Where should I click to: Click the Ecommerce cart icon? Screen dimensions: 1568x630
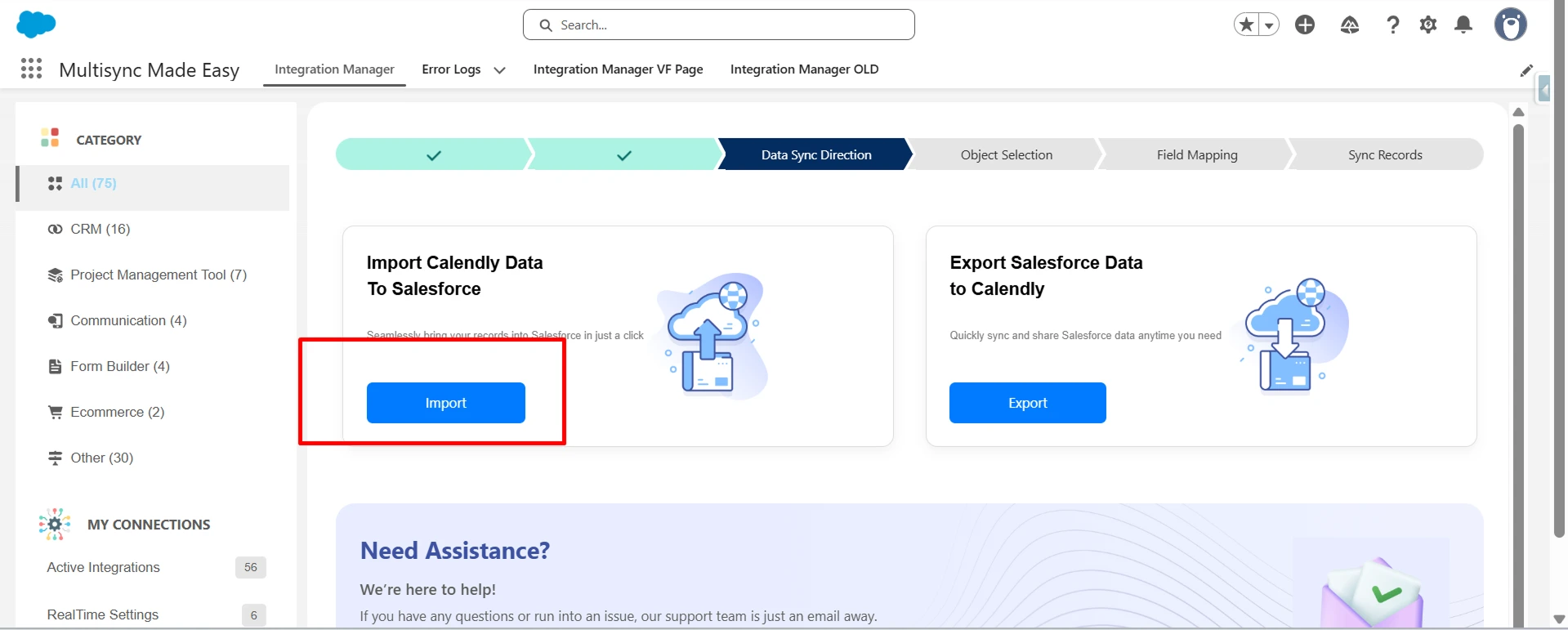(x=55, y=412)
